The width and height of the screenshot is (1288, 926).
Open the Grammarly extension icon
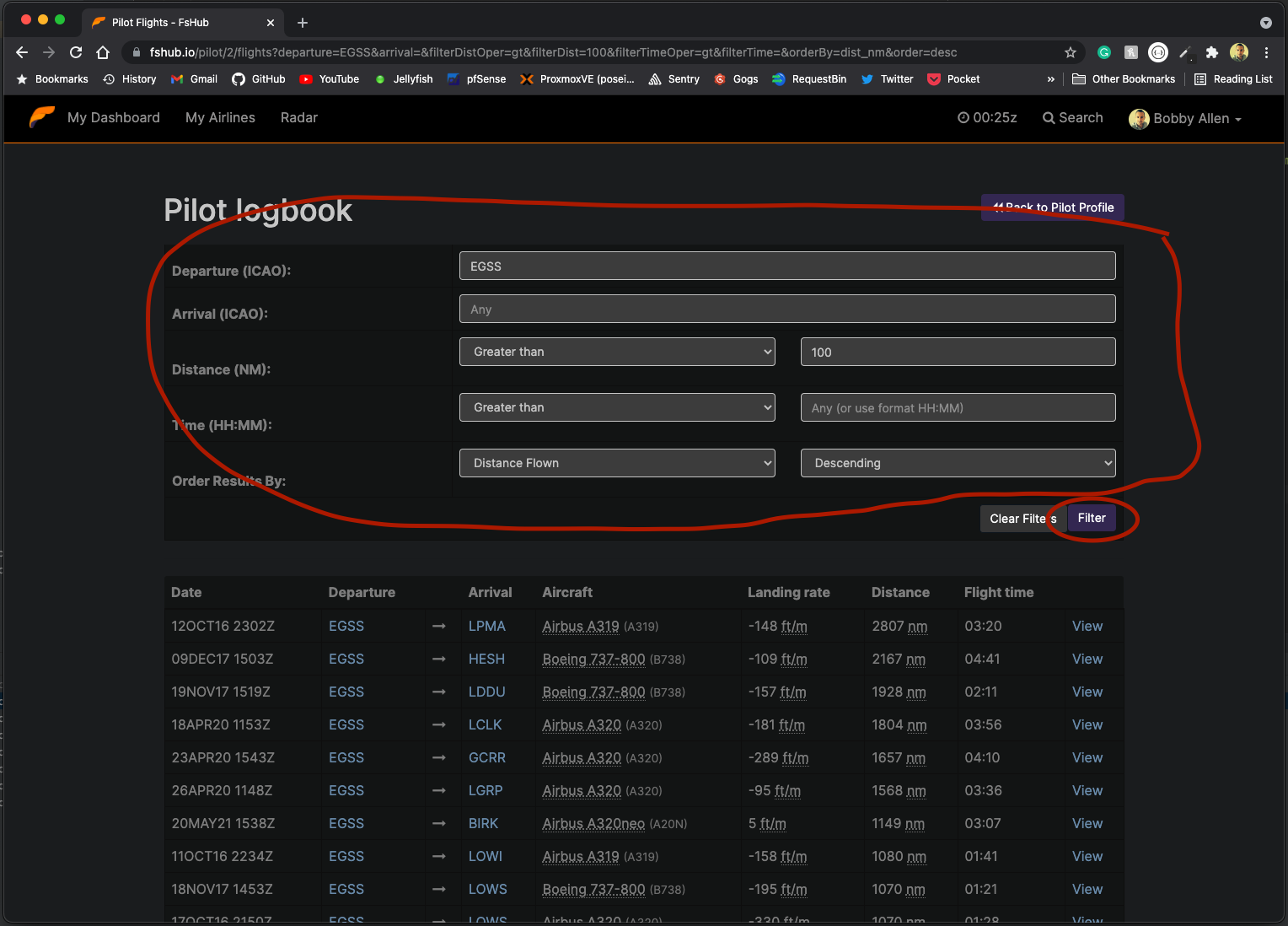pyautogui.click(x=1104, y=51)
